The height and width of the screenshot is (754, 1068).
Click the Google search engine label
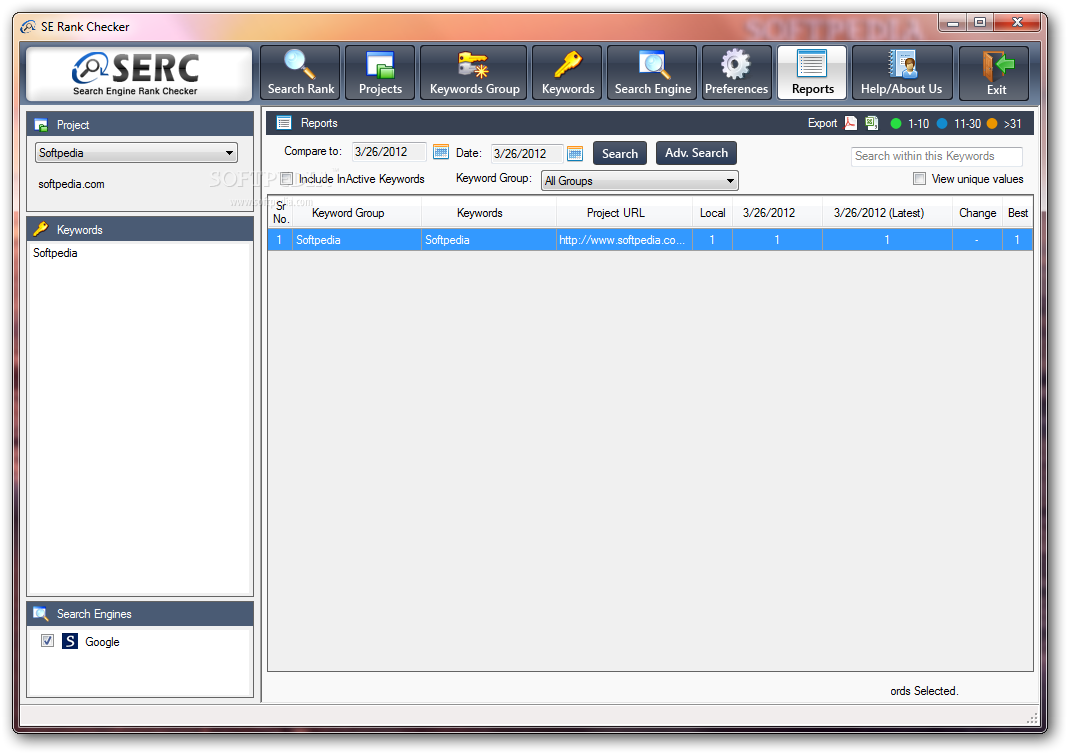pyautogui.click(x=102, y=642)
